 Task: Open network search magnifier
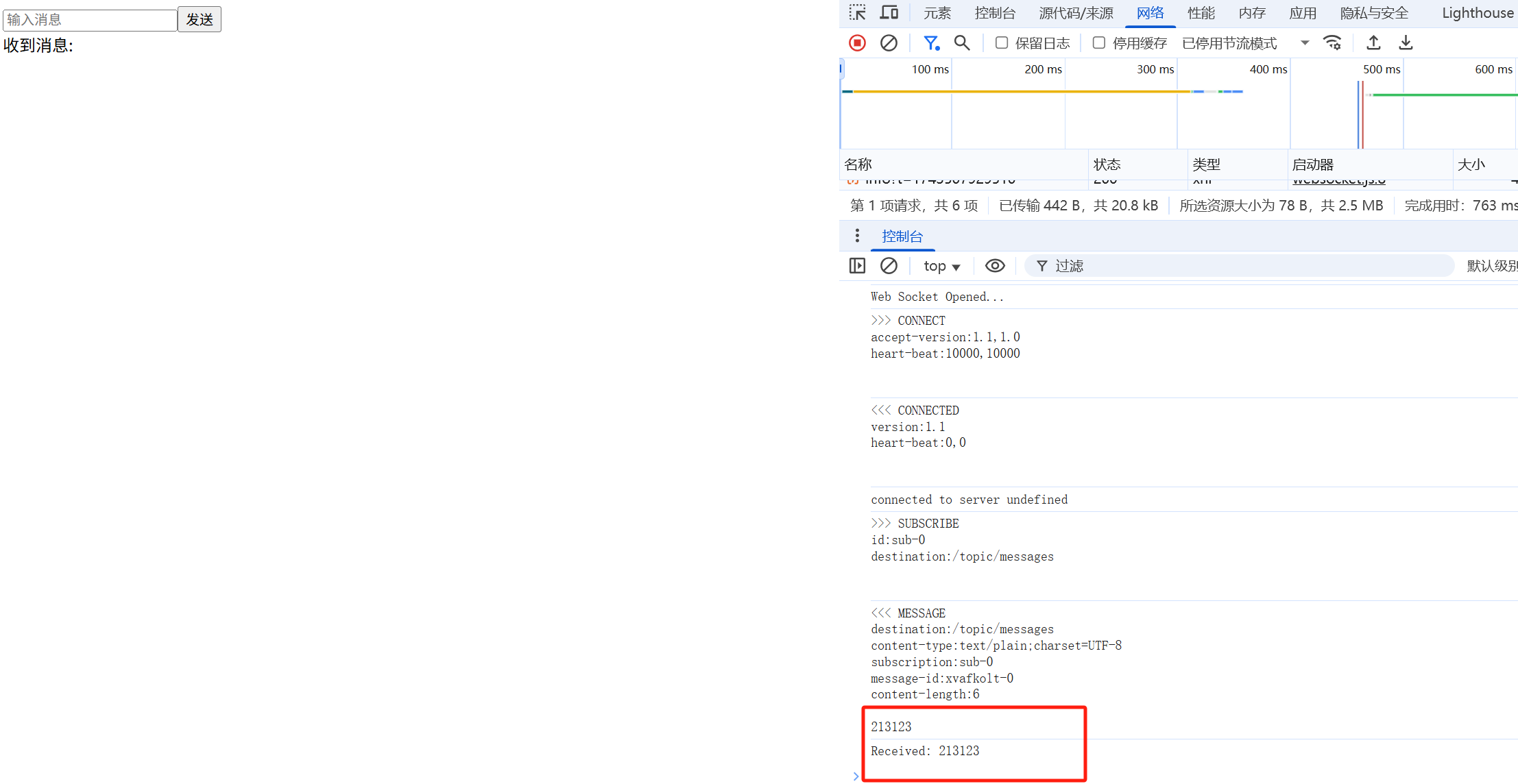[962, 42]
